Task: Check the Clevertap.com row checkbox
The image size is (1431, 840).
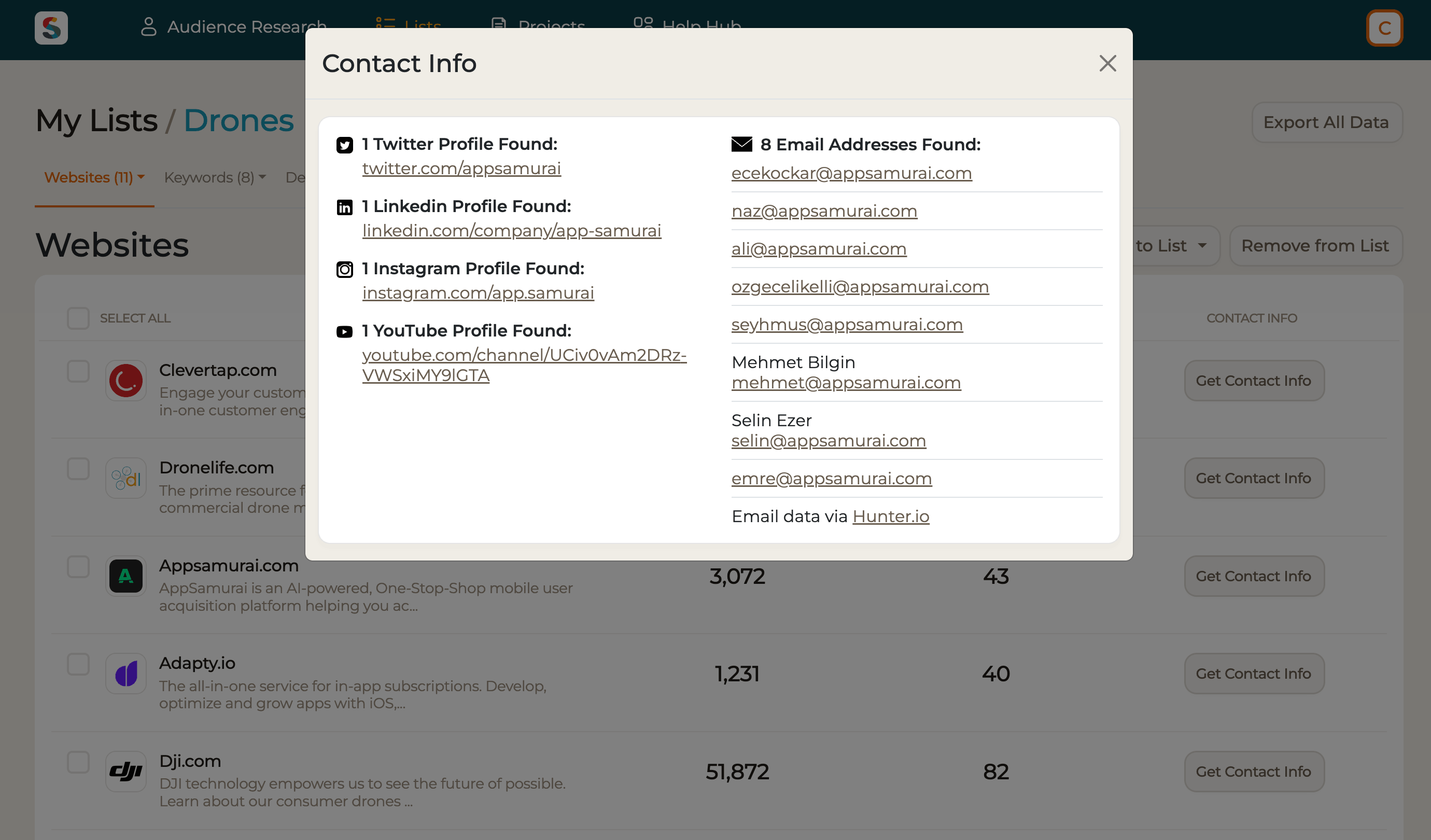Action: 78,371
